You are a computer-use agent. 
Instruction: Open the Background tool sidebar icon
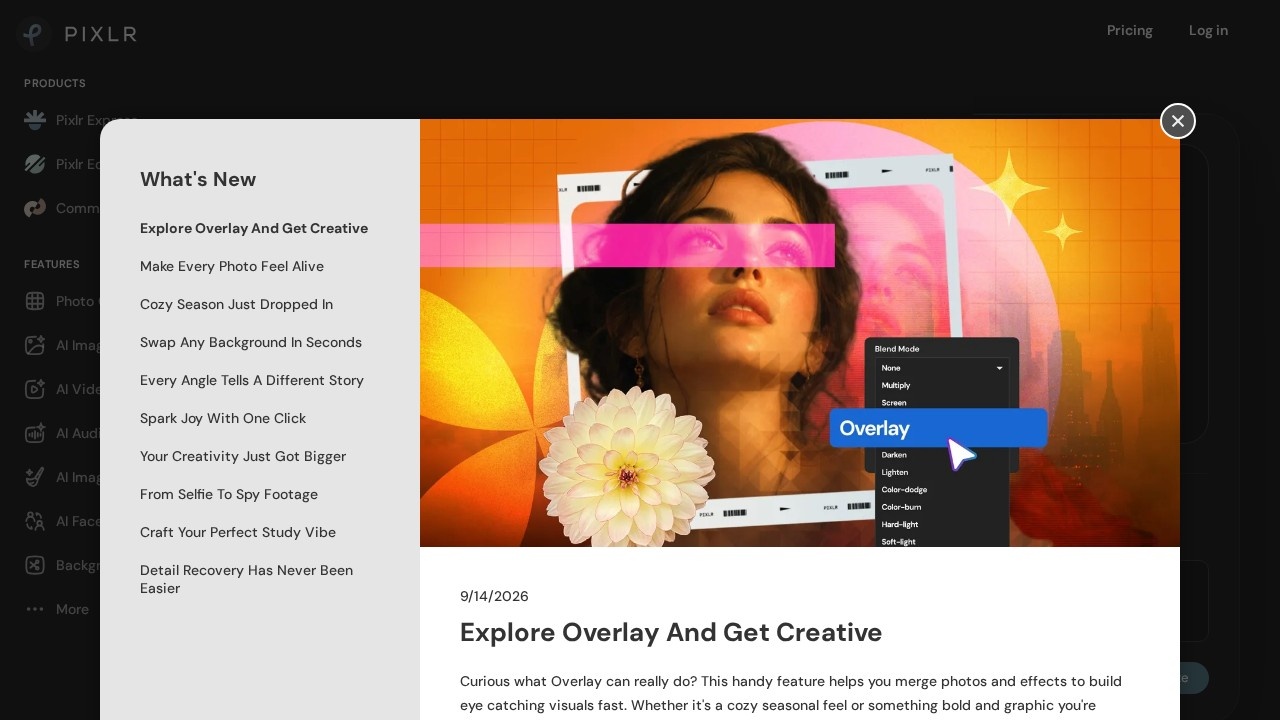[x=35, y=565]
